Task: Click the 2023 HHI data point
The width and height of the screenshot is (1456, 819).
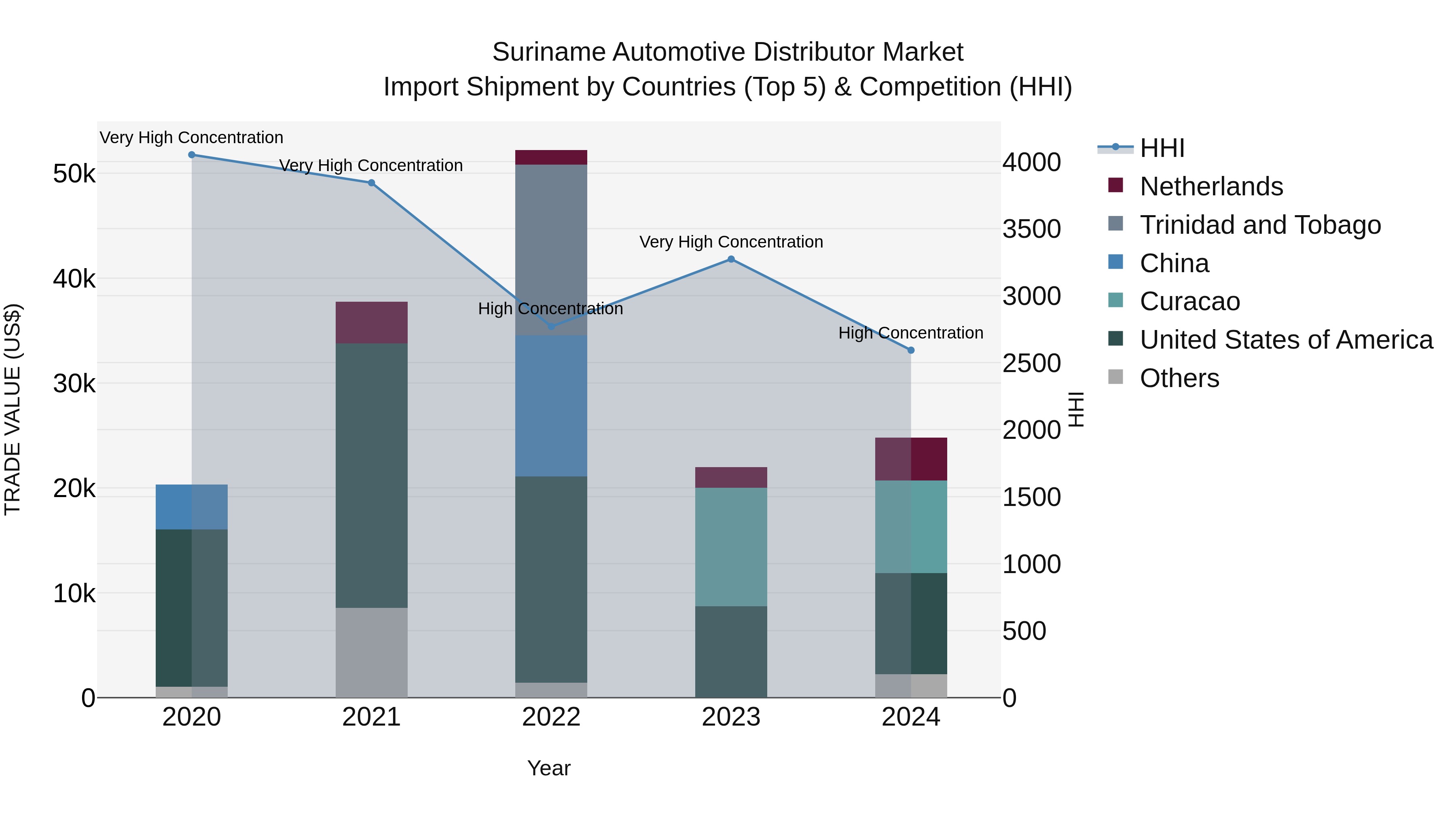Action: tap(731, 259)
